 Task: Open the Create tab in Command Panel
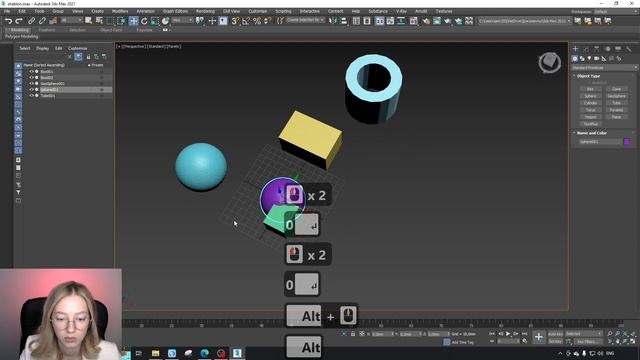click(576, 49)
